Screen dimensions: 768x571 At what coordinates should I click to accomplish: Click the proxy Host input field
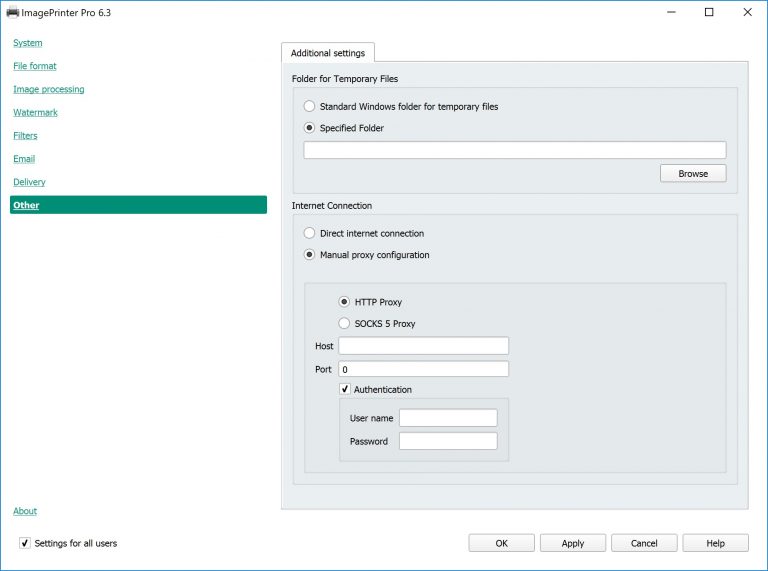(x=424, y=346)
